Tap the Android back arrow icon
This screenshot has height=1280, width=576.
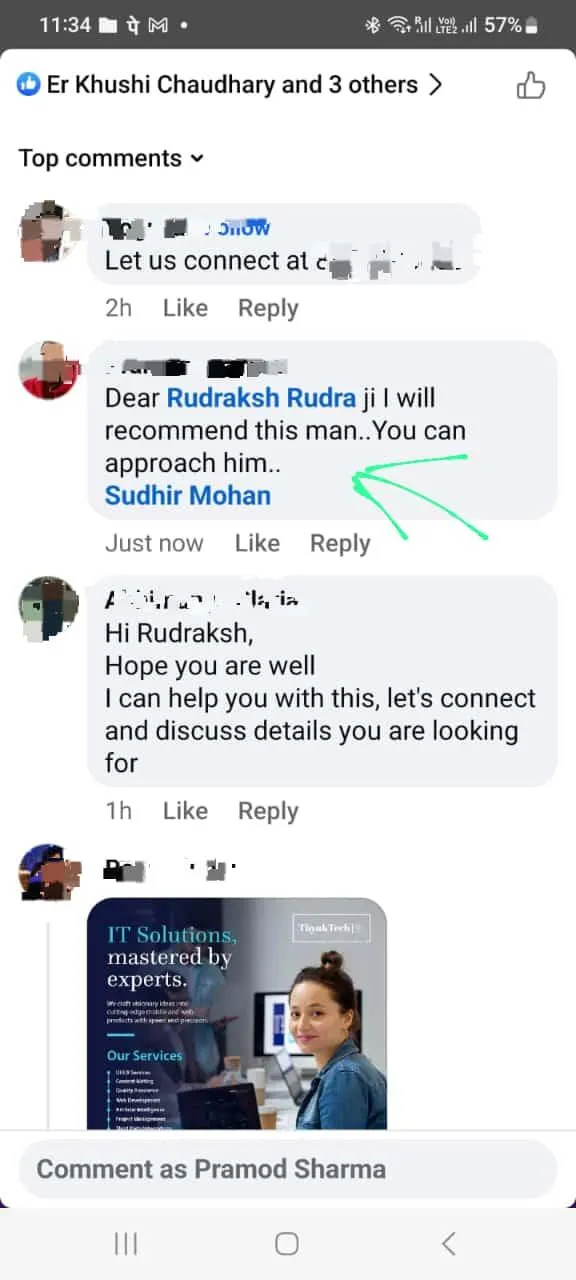pyautogui.click(x=448, y=1243)
